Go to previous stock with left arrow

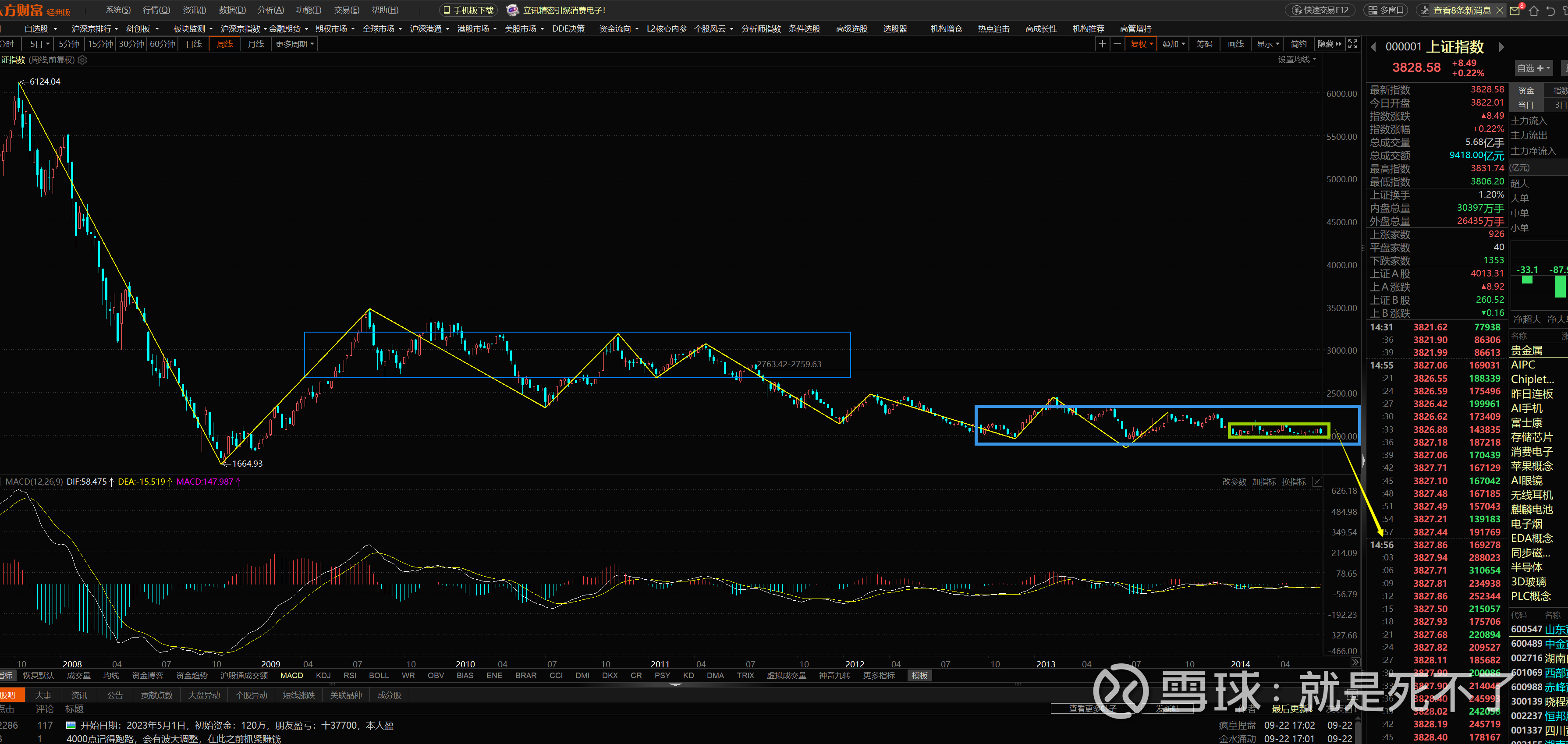[1373, 47]
